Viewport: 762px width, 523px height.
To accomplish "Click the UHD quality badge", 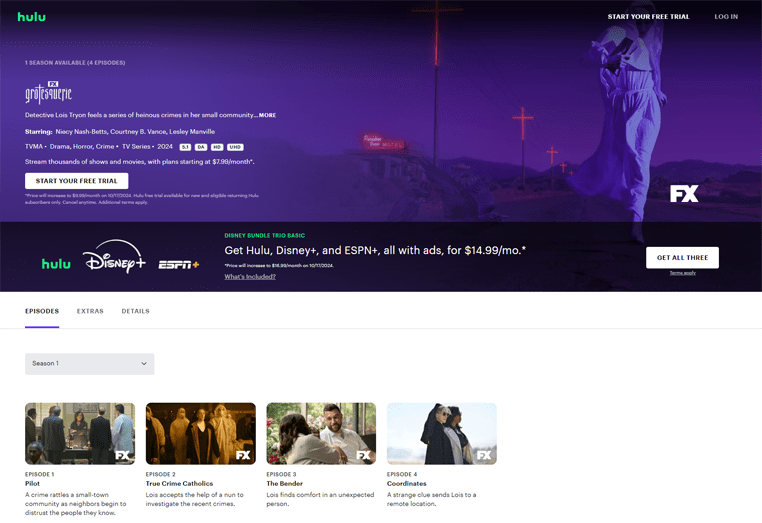I will [x=235, y=147].
